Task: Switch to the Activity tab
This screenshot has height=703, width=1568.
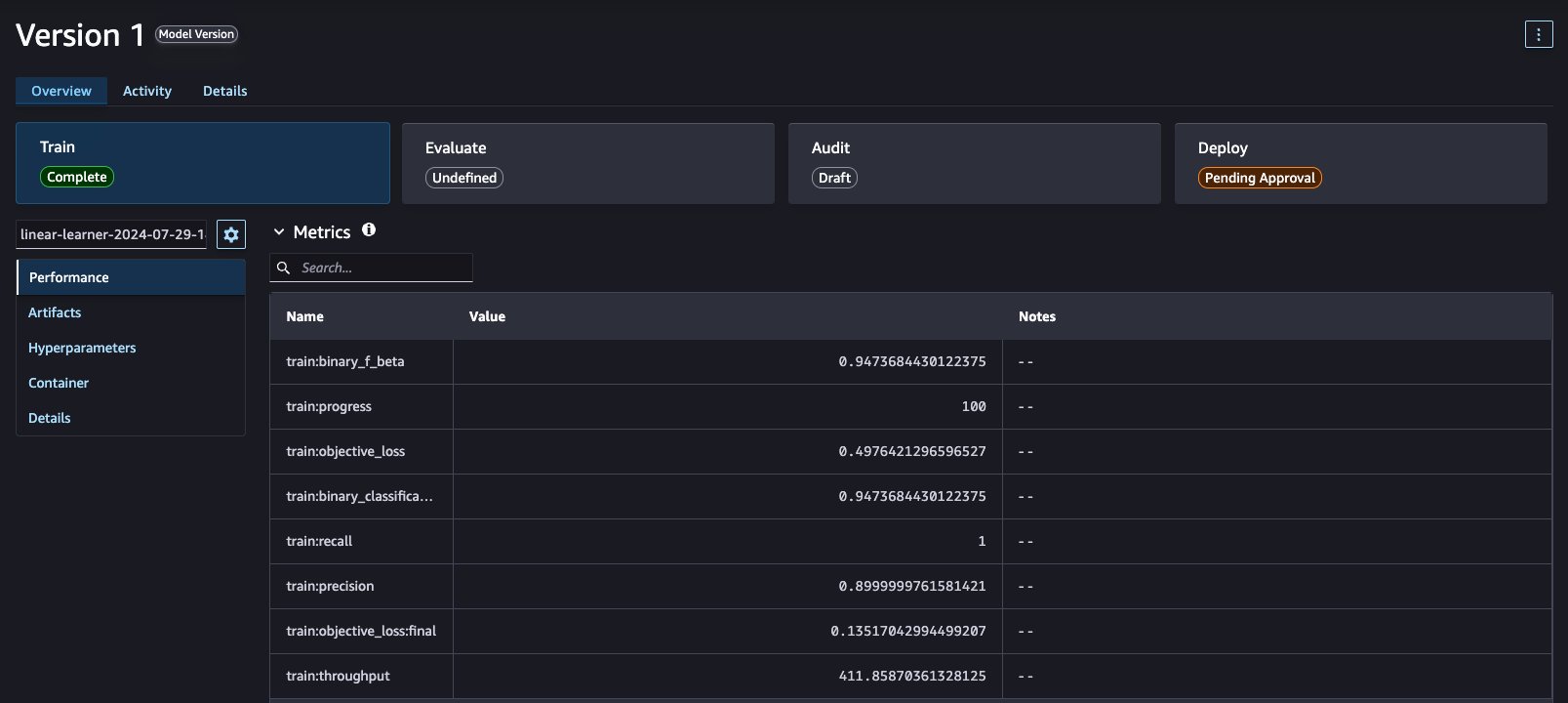Action: click(147, 91)
